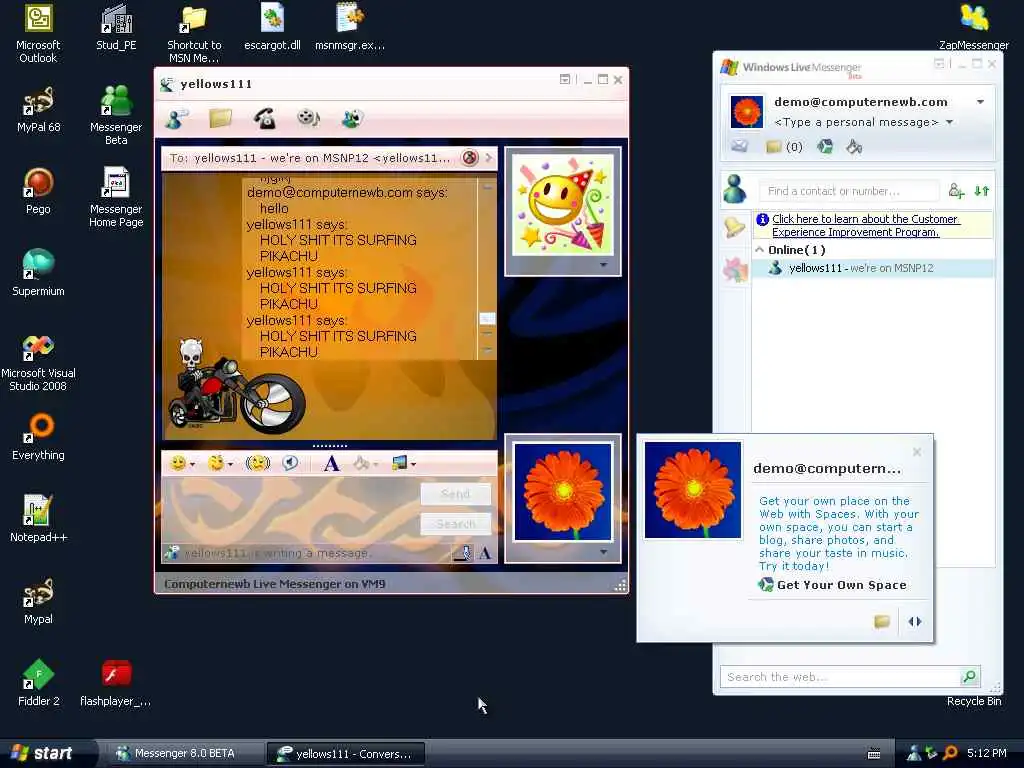Open the video and music activities icon
1024x768 pixels.
point(308,118)
